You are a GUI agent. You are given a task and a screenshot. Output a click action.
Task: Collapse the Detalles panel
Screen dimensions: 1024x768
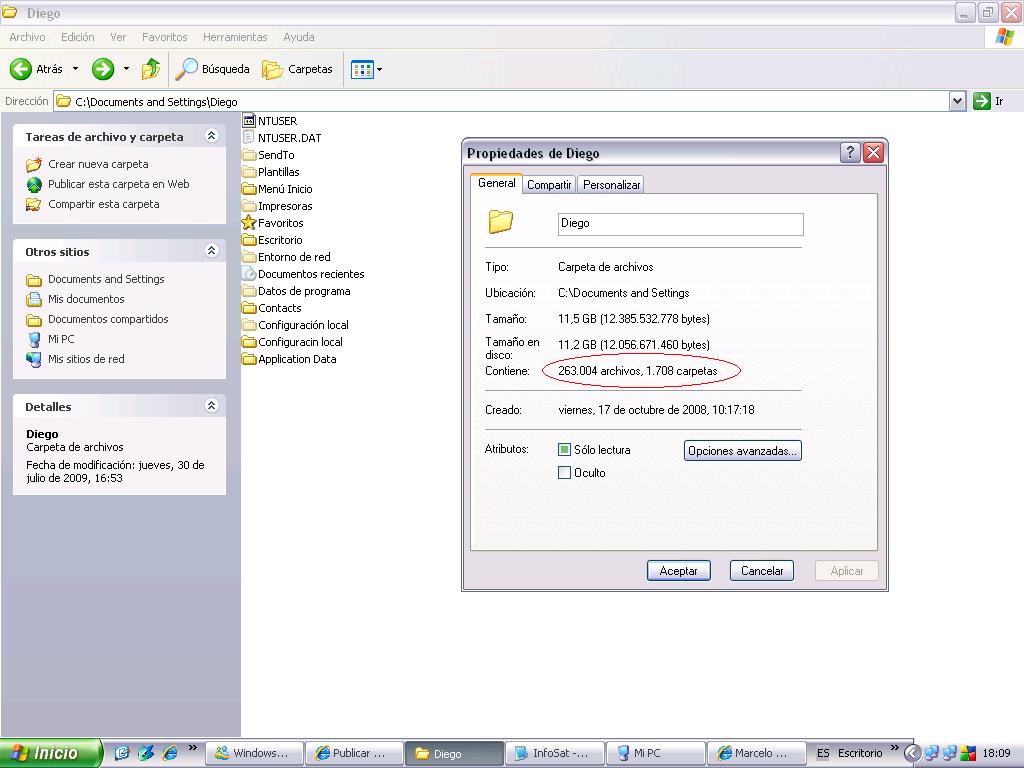click(211, 406)
